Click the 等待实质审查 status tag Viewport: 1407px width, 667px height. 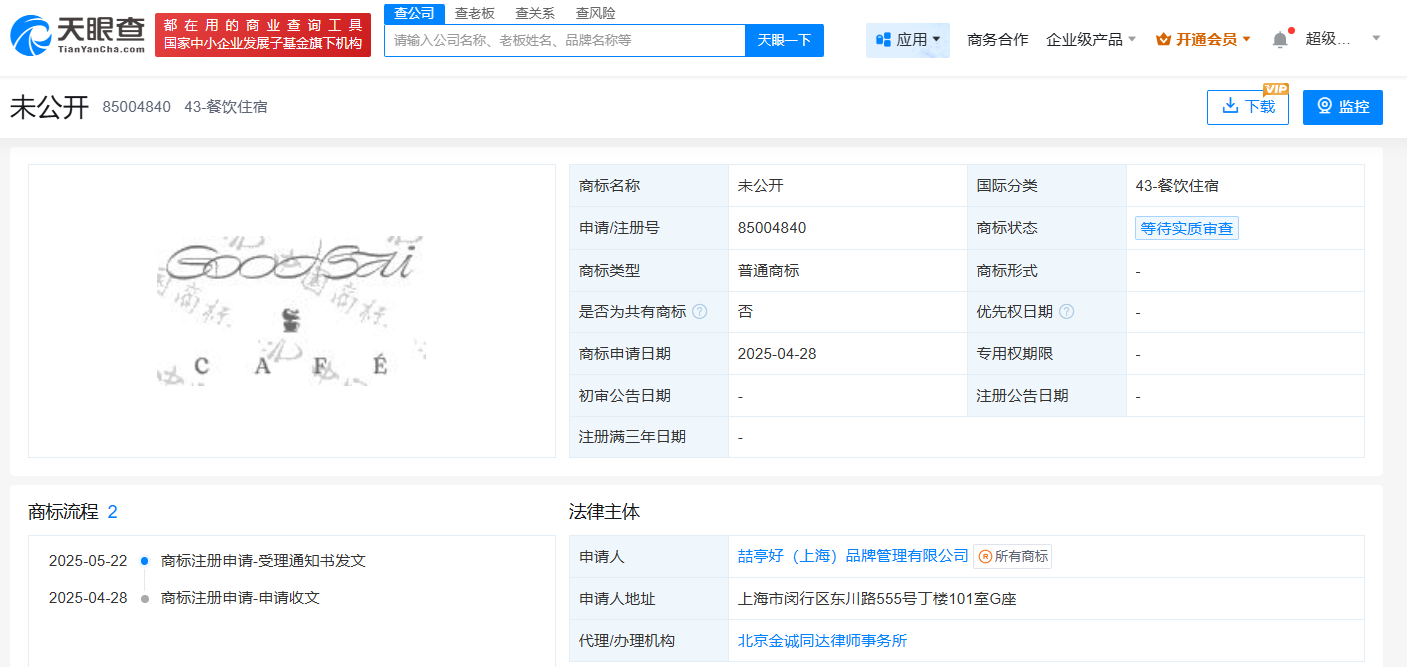(x=1187, y=228)
